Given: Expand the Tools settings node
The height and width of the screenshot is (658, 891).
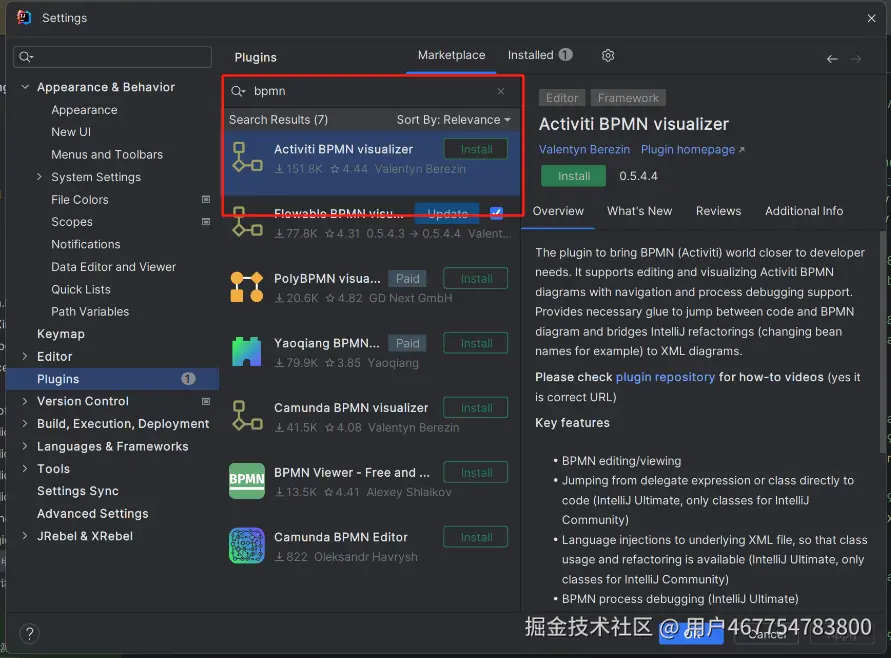Looking at the screenshot, I should pos(25,468).
